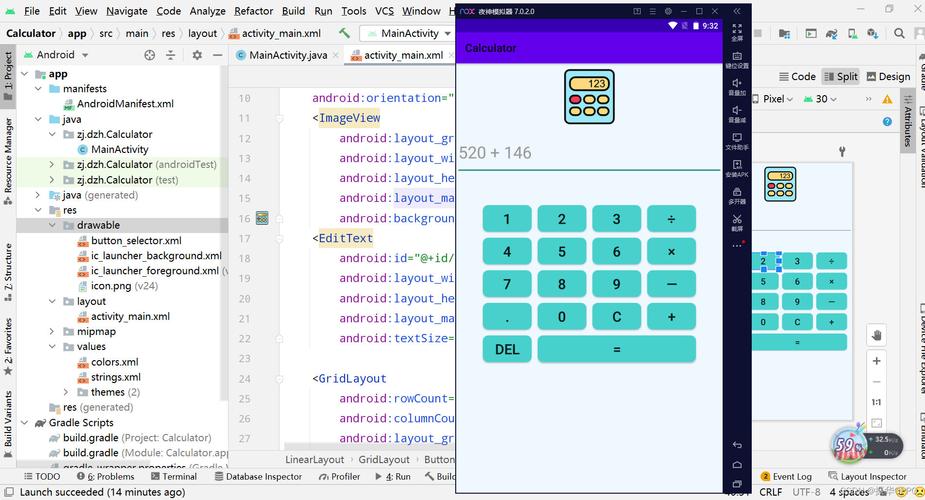Open the Refactor menu
Viewport: 925px width, 500px height.
pyautogui.click(x=253, y=11)
